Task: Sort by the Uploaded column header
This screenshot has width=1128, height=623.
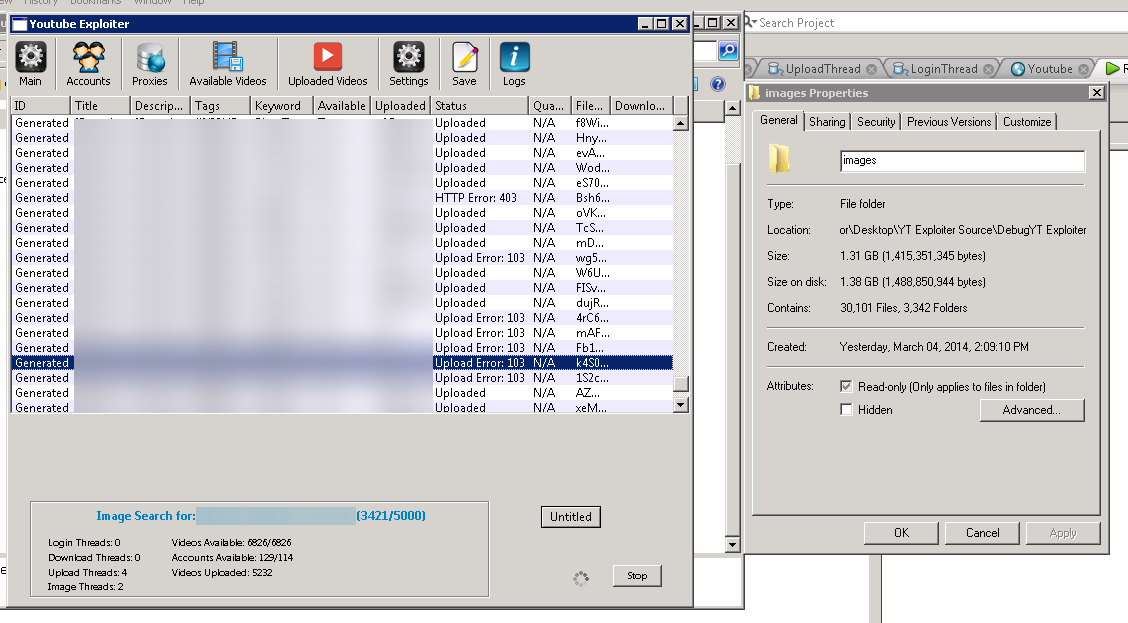Action: point(401,106)
